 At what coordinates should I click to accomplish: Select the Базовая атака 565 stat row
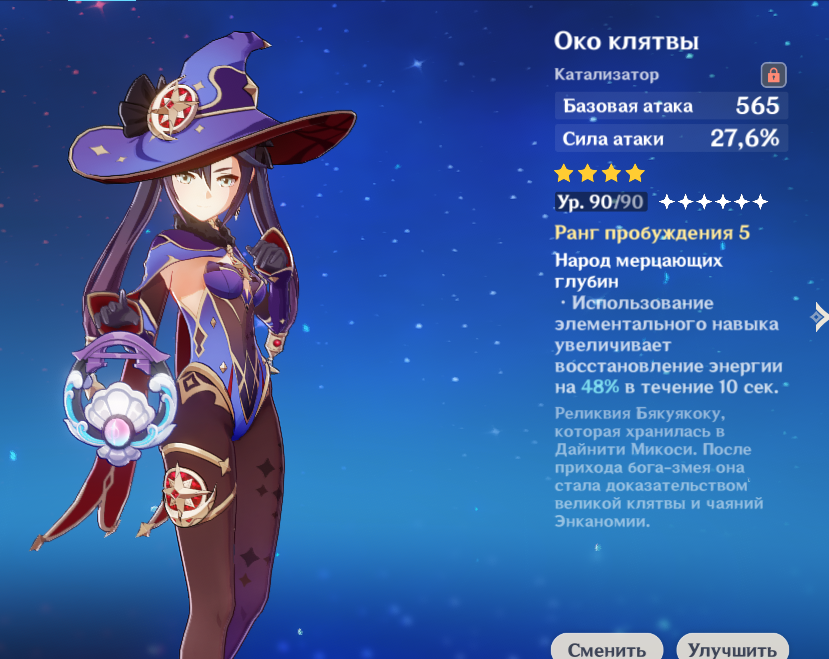click(671, 106)
